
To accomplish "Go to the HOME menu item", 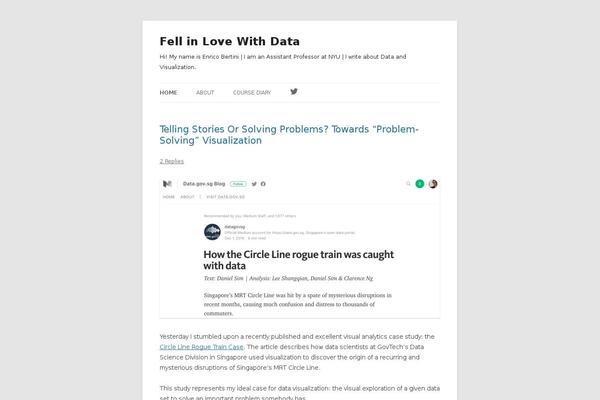I will (x=168, y=93).
